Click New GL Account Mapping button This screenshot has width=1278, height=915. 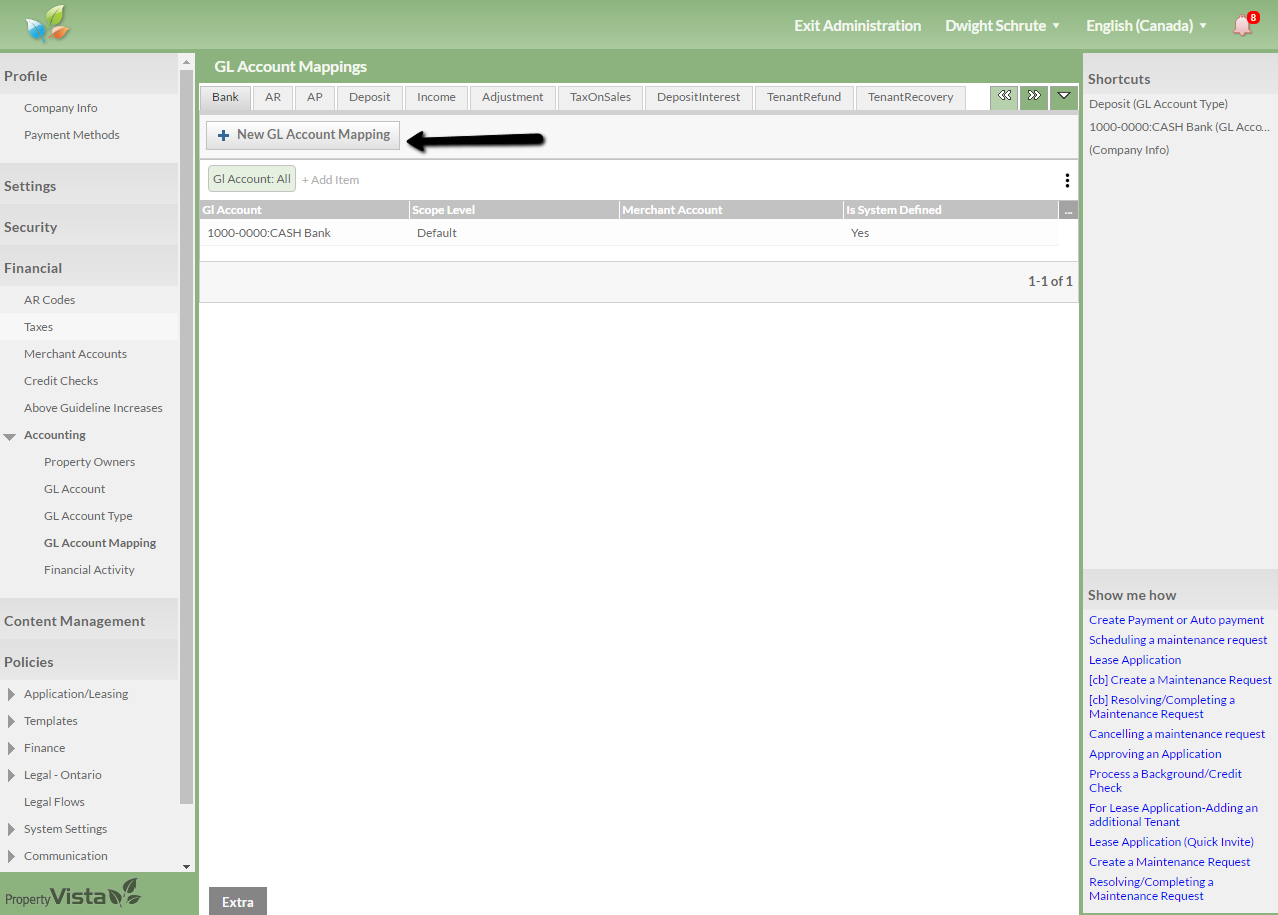(303, 135)
